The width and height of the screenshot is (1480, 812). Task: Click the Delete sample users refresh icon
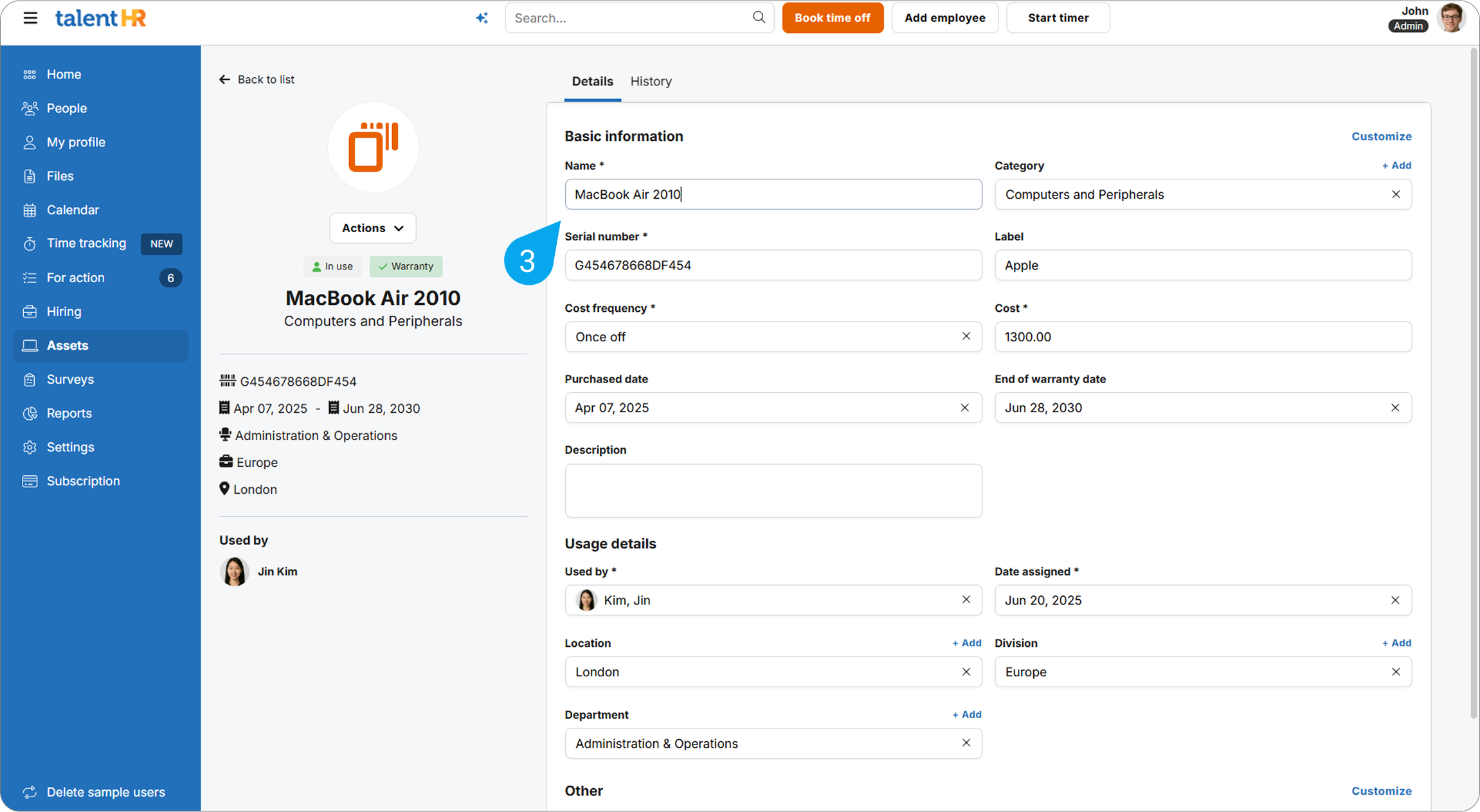click(x=30, y=792)
